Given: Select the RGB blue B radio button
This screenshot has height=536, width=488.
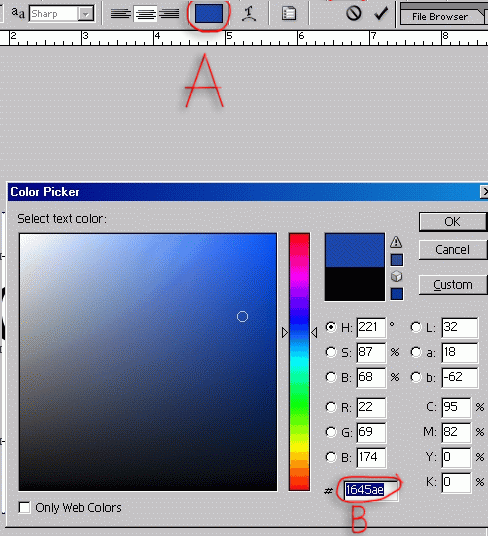Looking at the screenshot, I should [x=331, y=457].
